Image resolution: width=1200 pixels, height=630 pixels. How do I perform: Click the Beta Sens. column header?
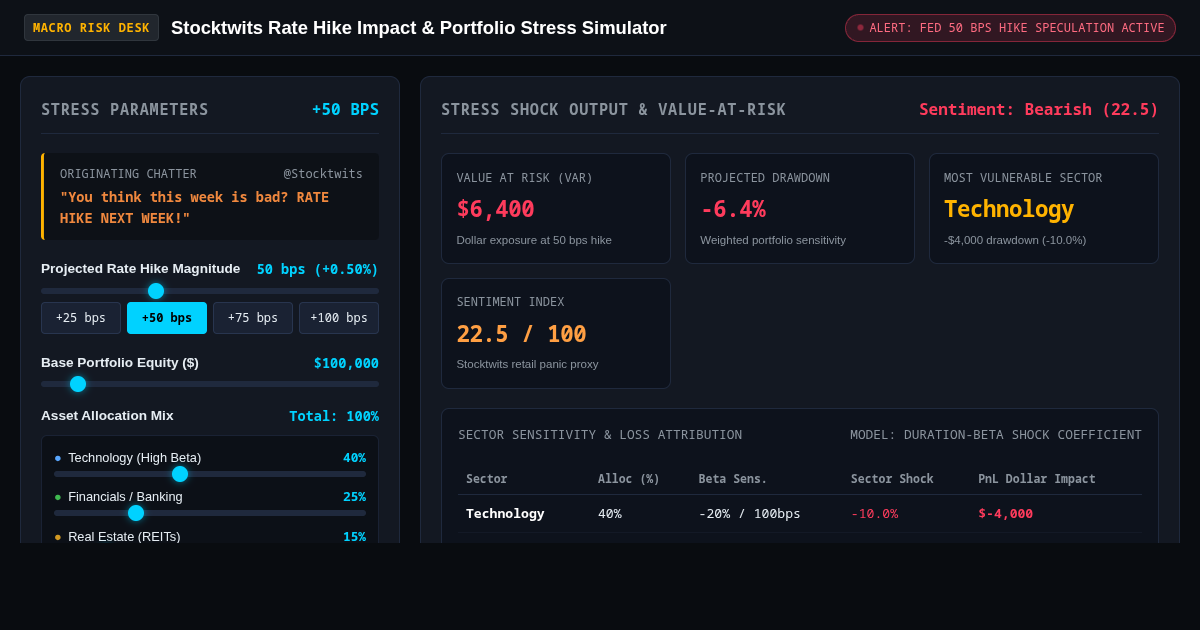733,479
